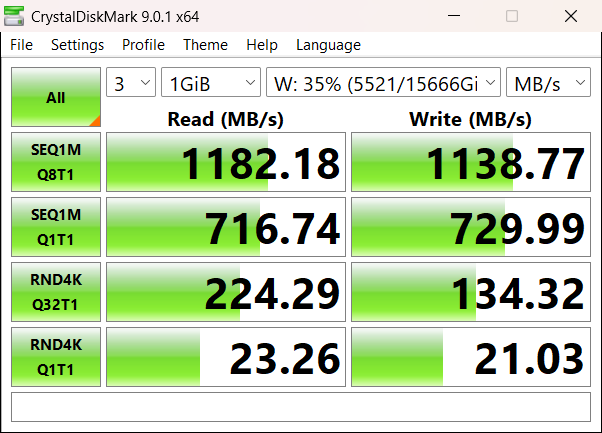Screen dimensions: 602x433
Task: Open the Profile menu
Action: click(143, 45)
